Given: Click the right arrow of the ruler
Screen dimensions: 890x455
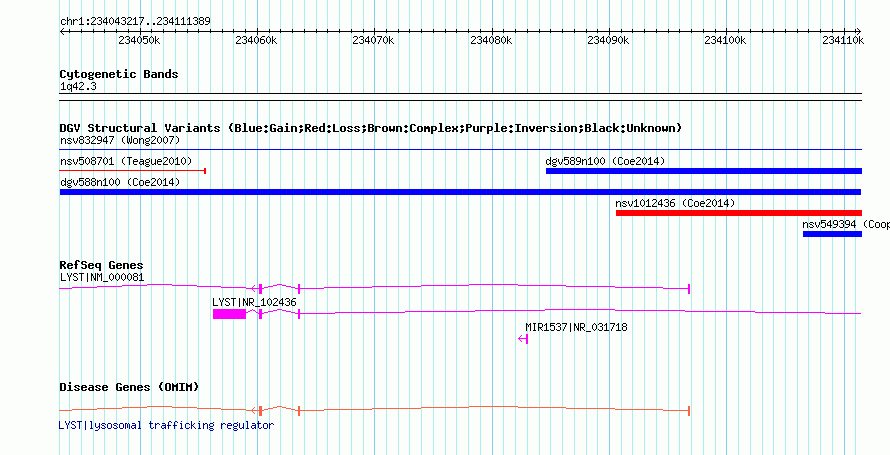Looking at the screenshot, I should pos(859,31).
